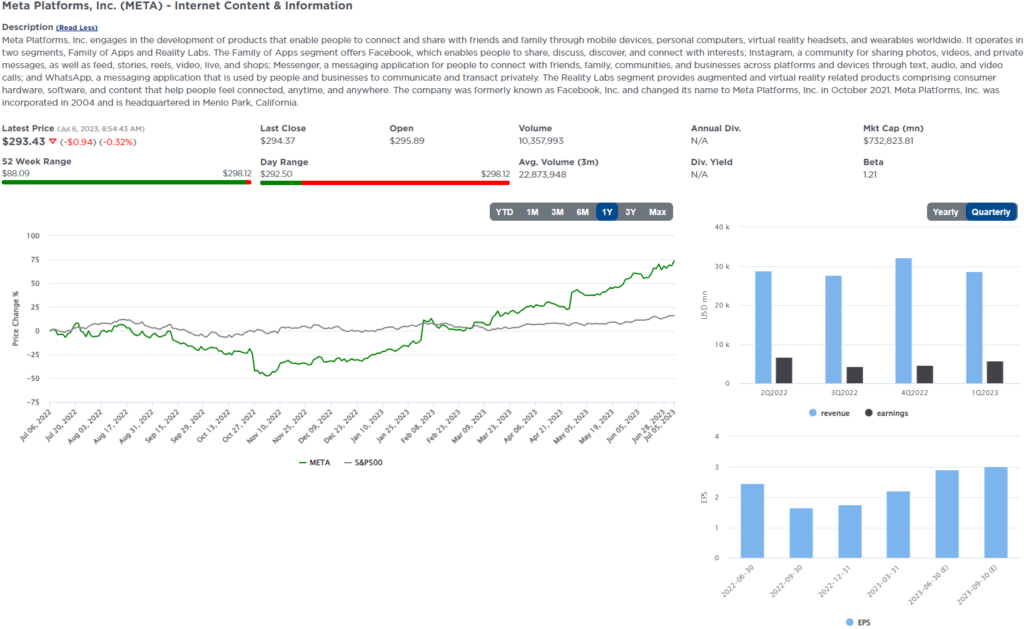Click the price change (-$0.94) text

[x=78, y=142]
